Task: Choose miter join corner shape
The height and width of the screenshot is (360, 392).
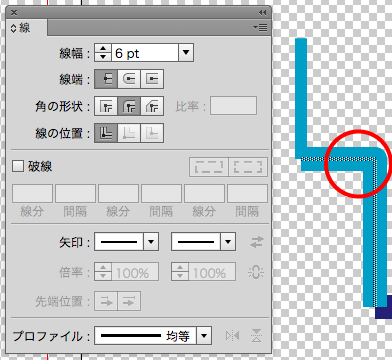Action: click(106, 106)
